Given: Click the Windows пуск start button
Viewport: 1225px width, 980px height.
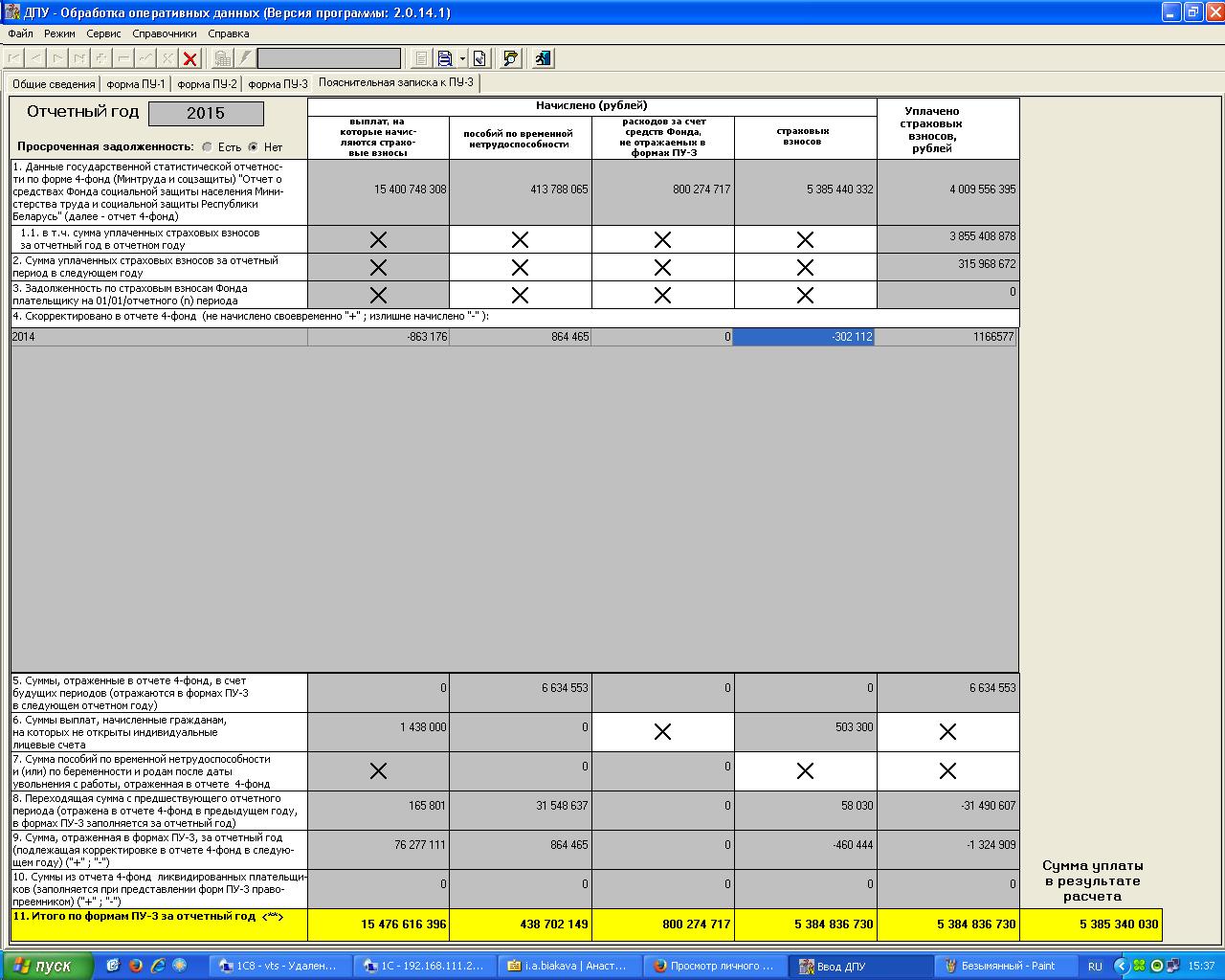Looking at the screenshot, I should click(49, 966).
